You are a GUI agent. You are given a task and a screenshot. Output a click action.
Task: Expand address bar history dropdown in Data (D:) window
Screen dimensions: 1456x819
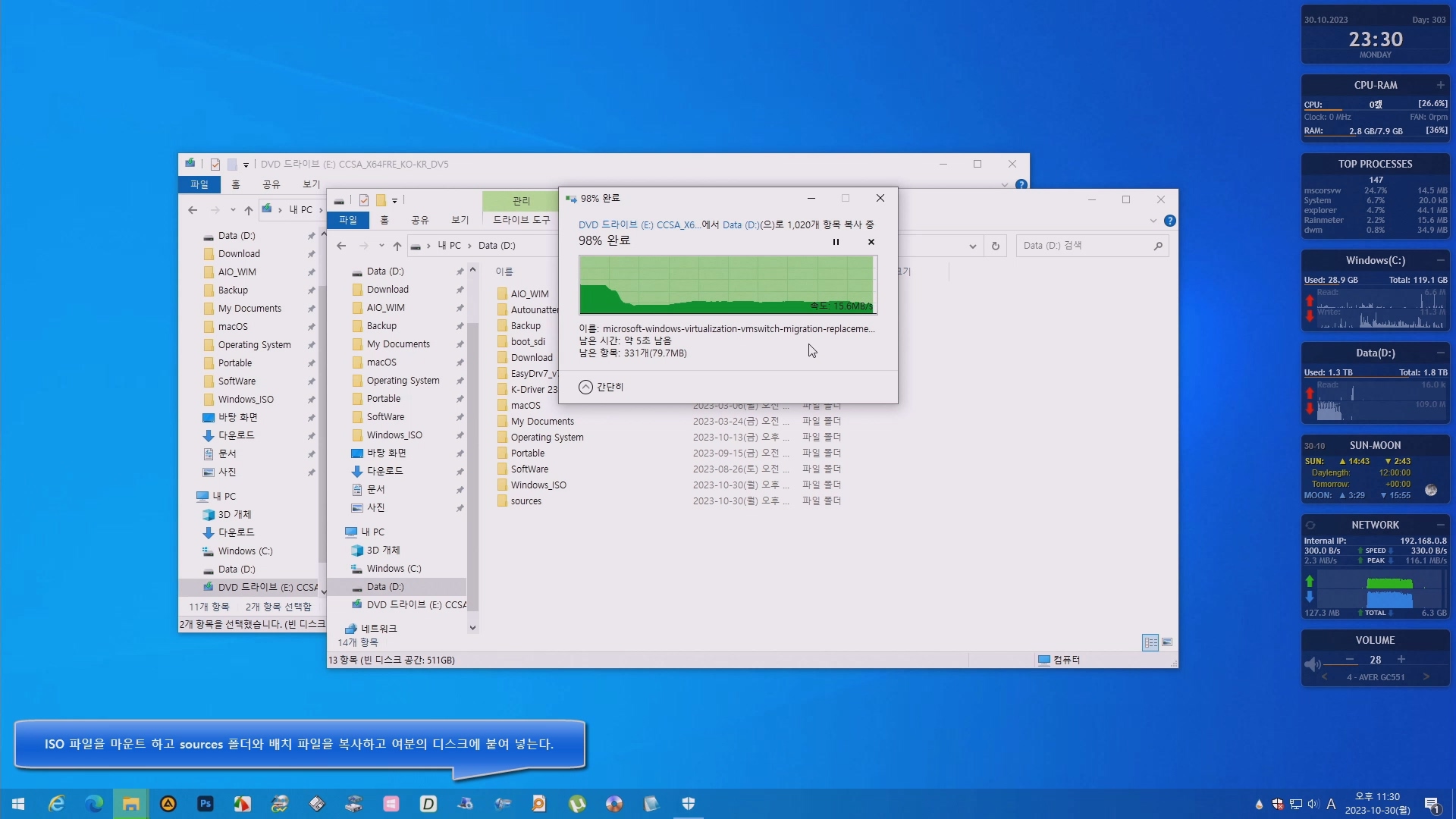[x=972, y=246]
